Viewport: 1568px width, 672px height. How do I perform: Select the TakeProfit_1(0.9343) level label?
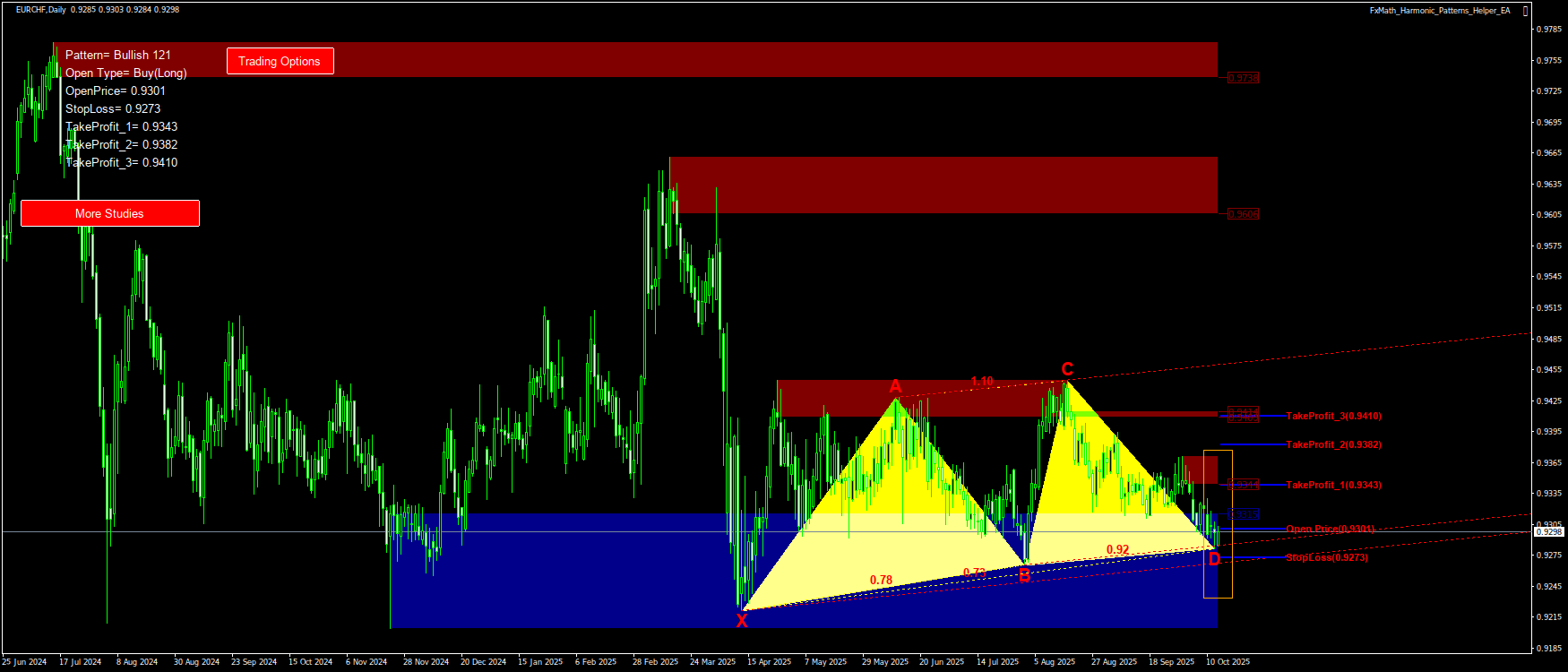[1333, 485]
